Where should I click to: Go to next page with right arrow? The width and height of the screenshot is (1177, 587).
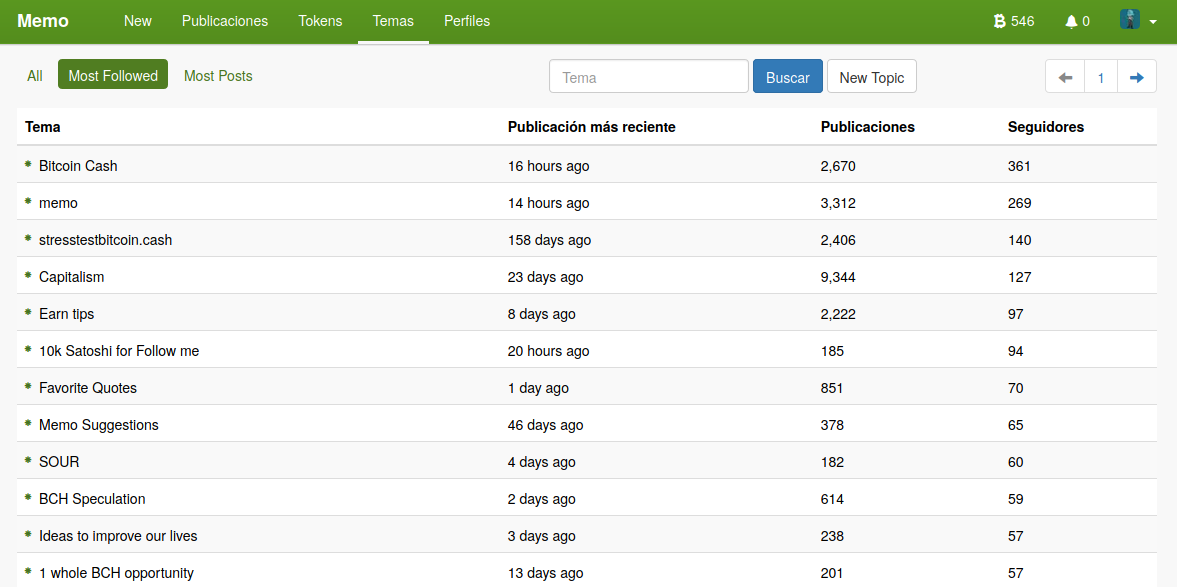[x=1137, y=77]
